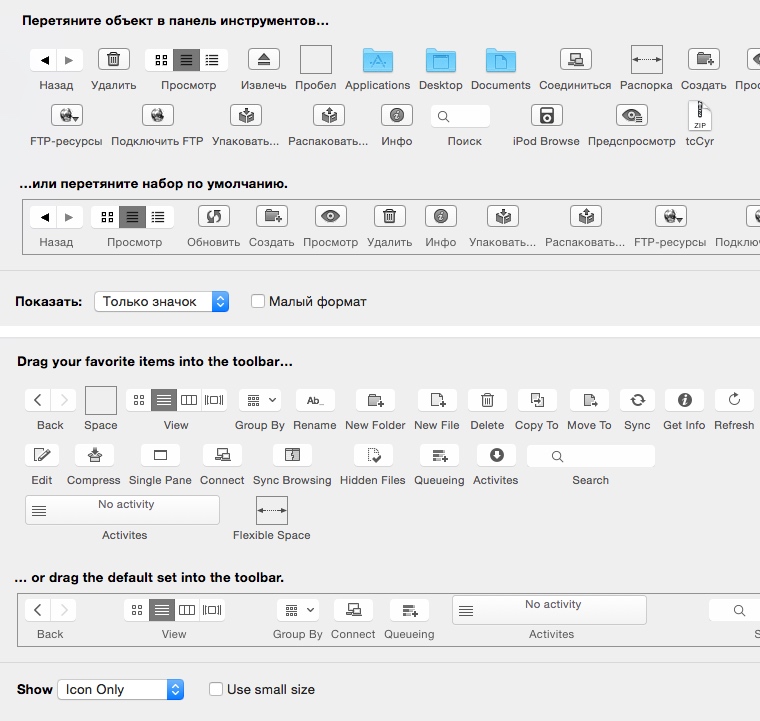The height and width of the screenshot is (721, 760).
Task: Click the Извлечь eject icon
Action: 263,59
